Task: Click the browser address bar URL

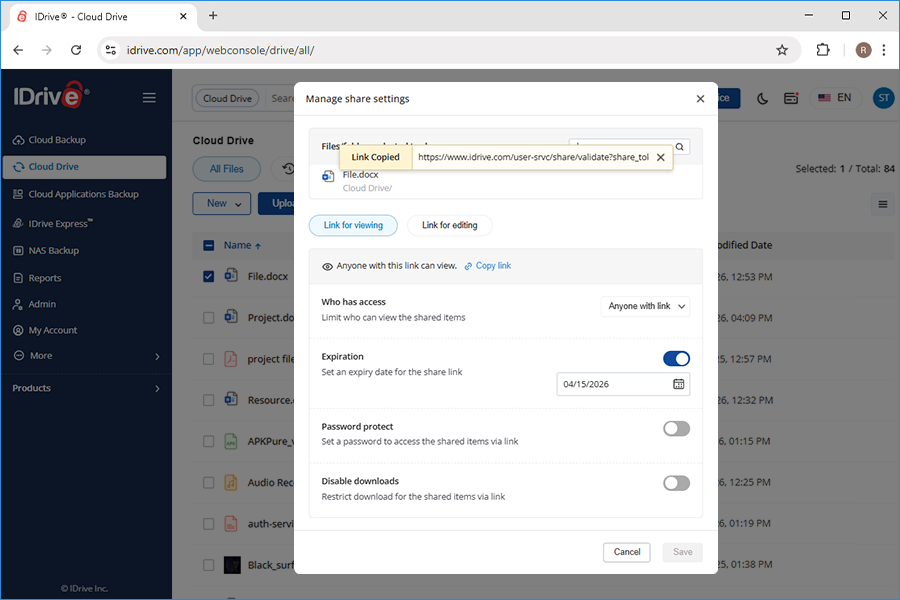Action: [x=220, y=51]
